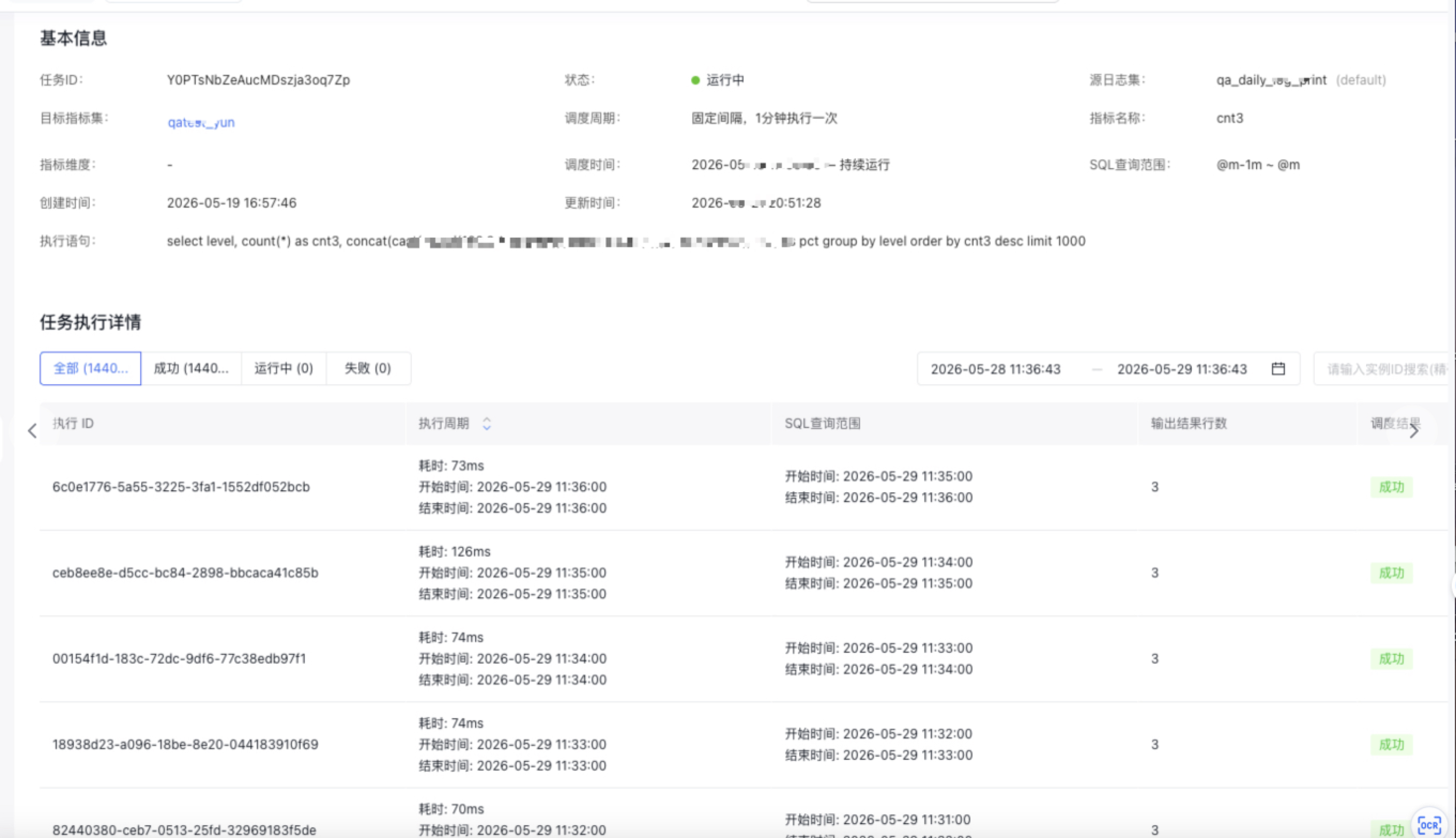Switch to the 运行中 (0) tab
This screenshot has height=838, width=1456.
pyautogui.click(x=283, y=368)
